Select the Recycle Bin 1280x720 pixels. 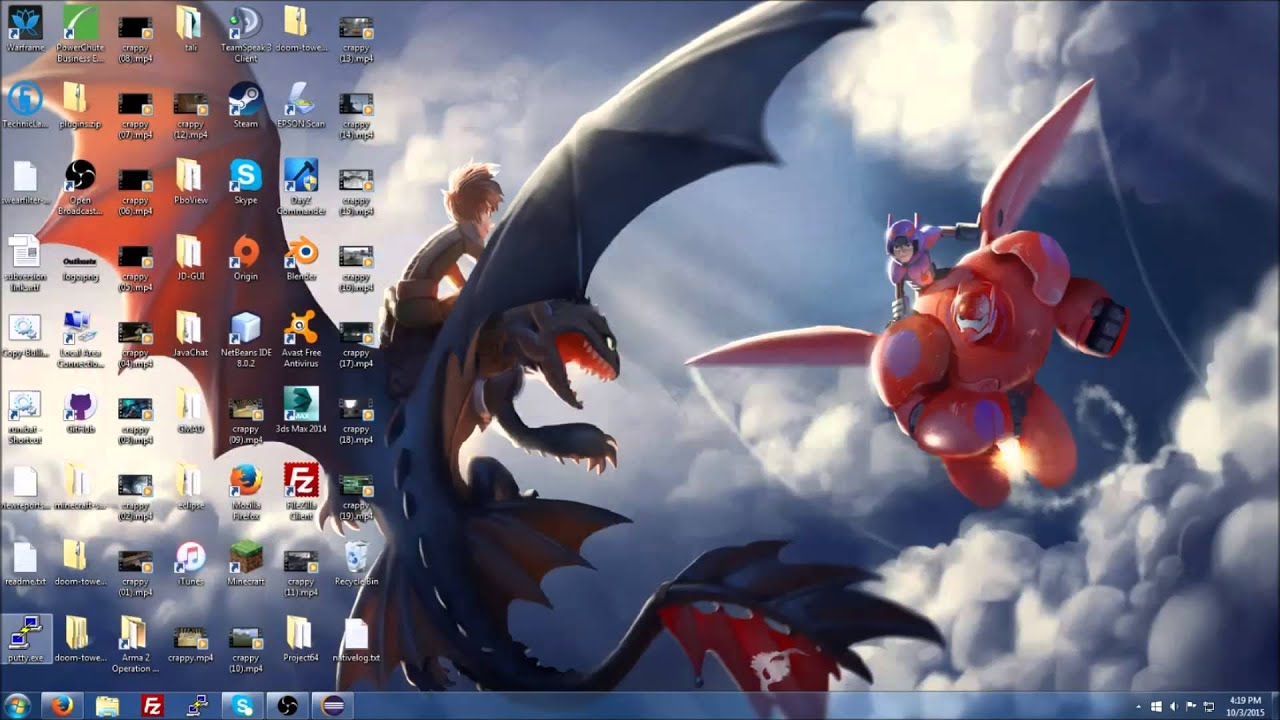point(356,563)
